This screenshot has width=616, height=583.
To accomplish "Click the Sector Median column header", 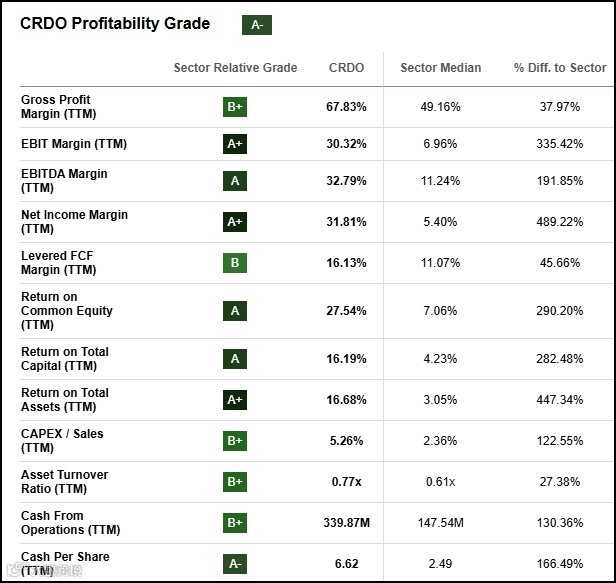I will [x=440, y=68].
